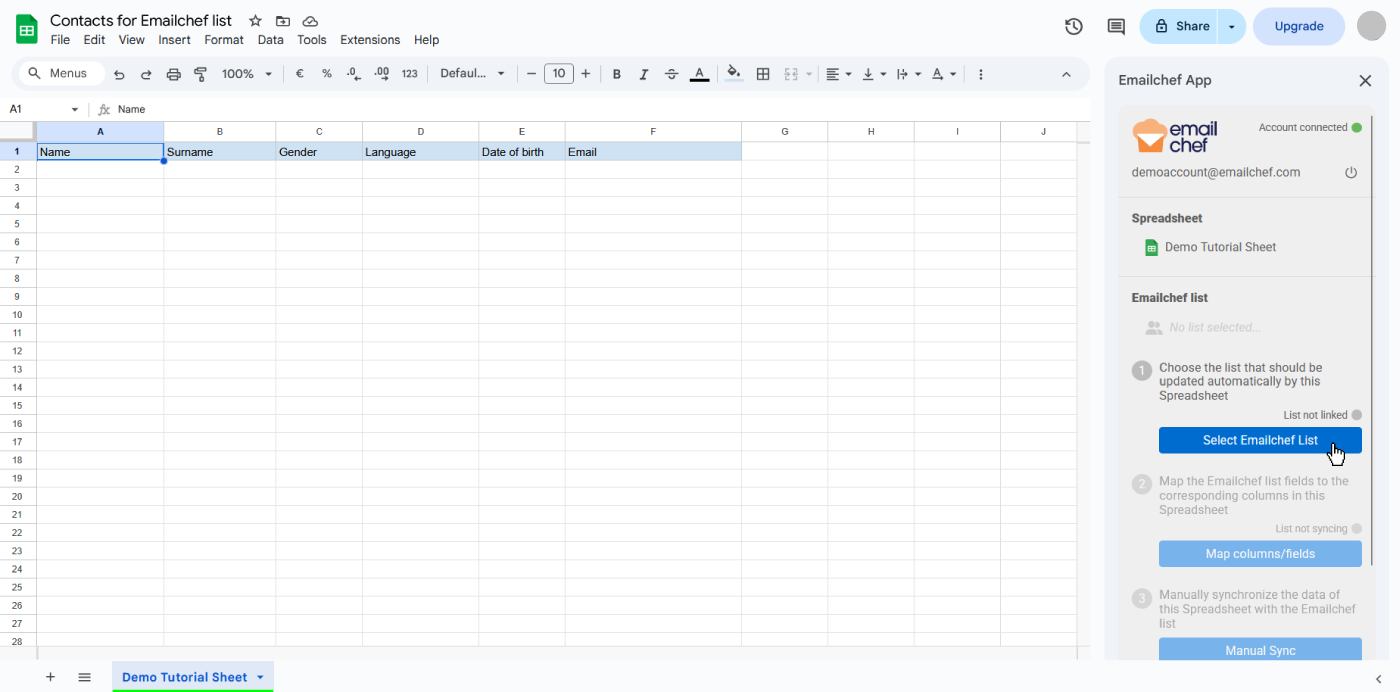The width and height of the screenshot is (1400, 692).
Task: Apply strikethrough formatting
Action: (671, 74)
